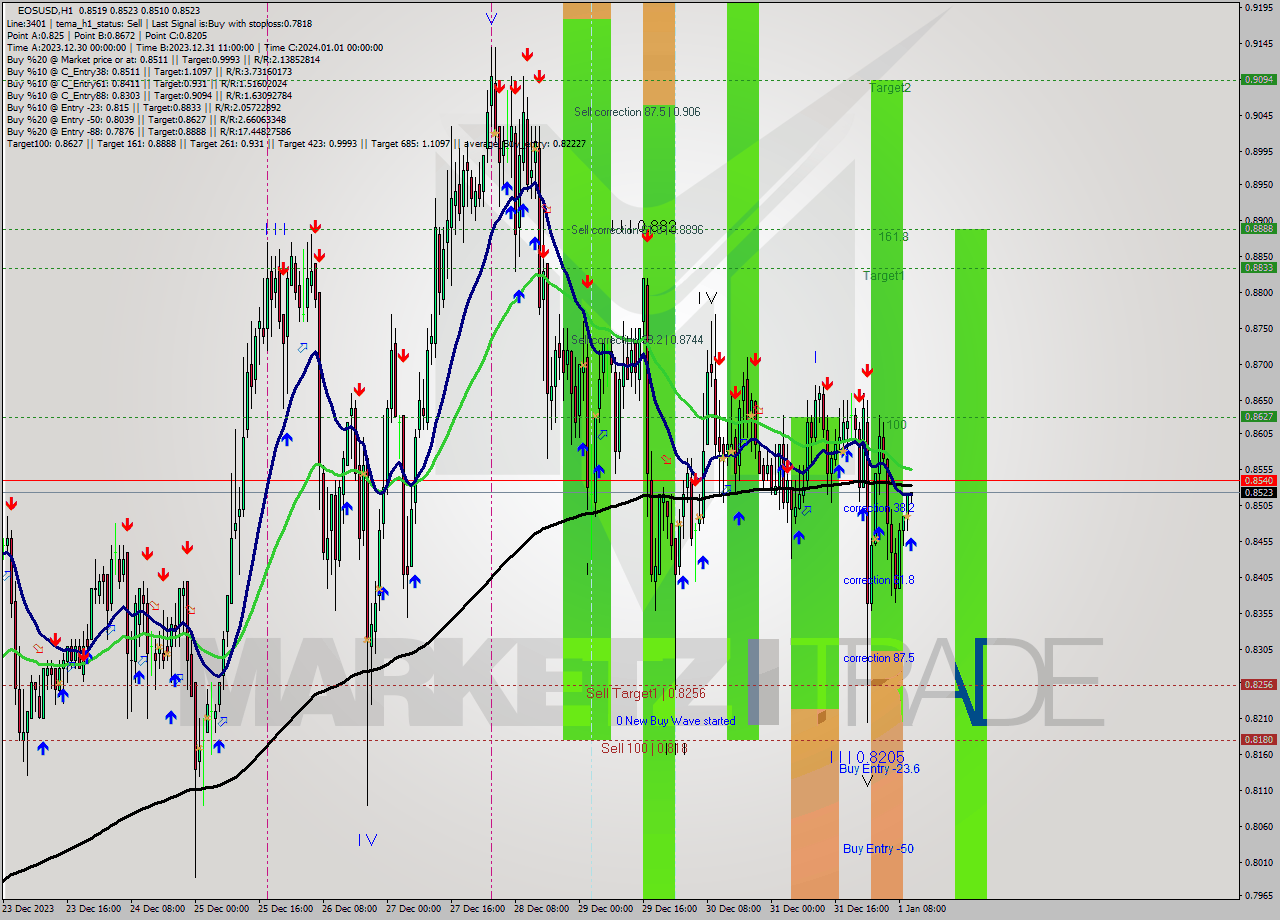The width and height of the screenshot is (1280, 920).
Task: Click the green 0.8627 price tag
Action: [x=1258, y=416]
